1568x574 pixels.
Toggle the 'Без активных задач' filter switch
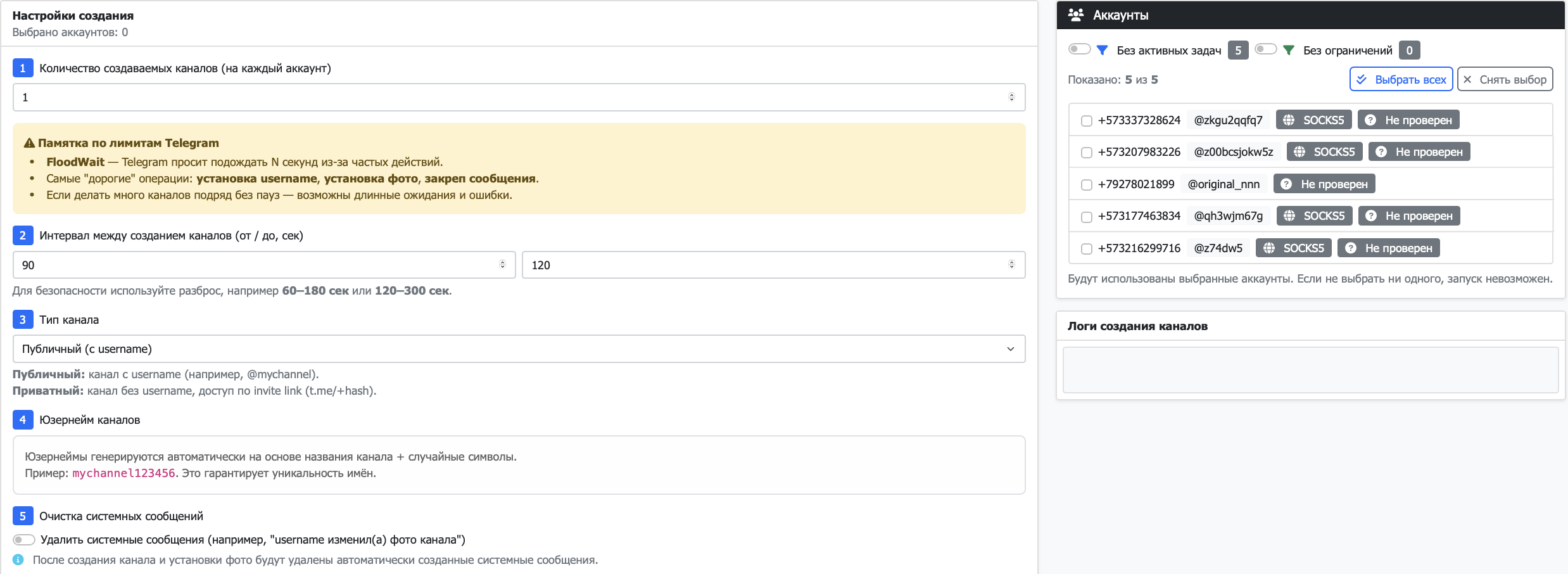tap(1079, 49)
